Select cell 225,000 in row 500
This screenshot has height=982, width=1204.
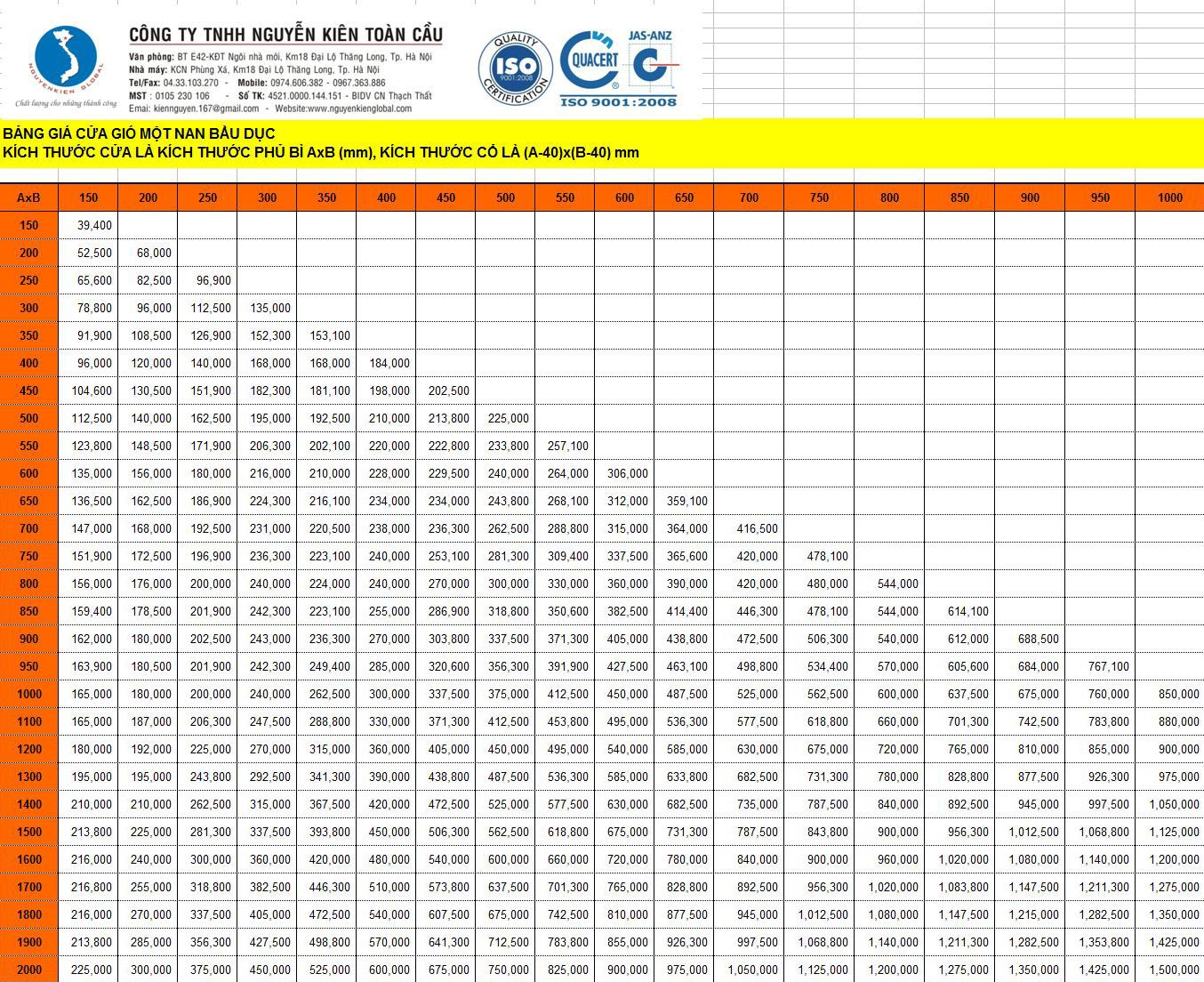[505, 418]
